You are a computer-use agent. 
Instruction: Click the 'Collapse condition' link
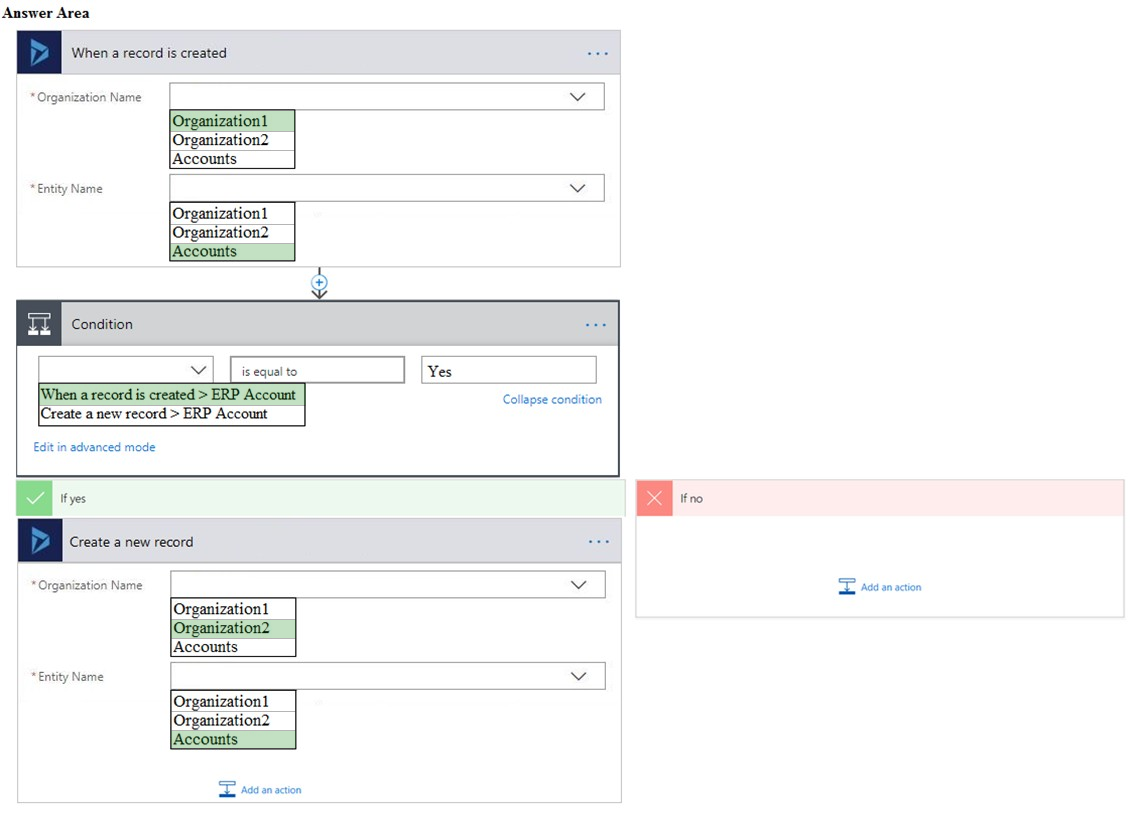(x=552, y=399)
